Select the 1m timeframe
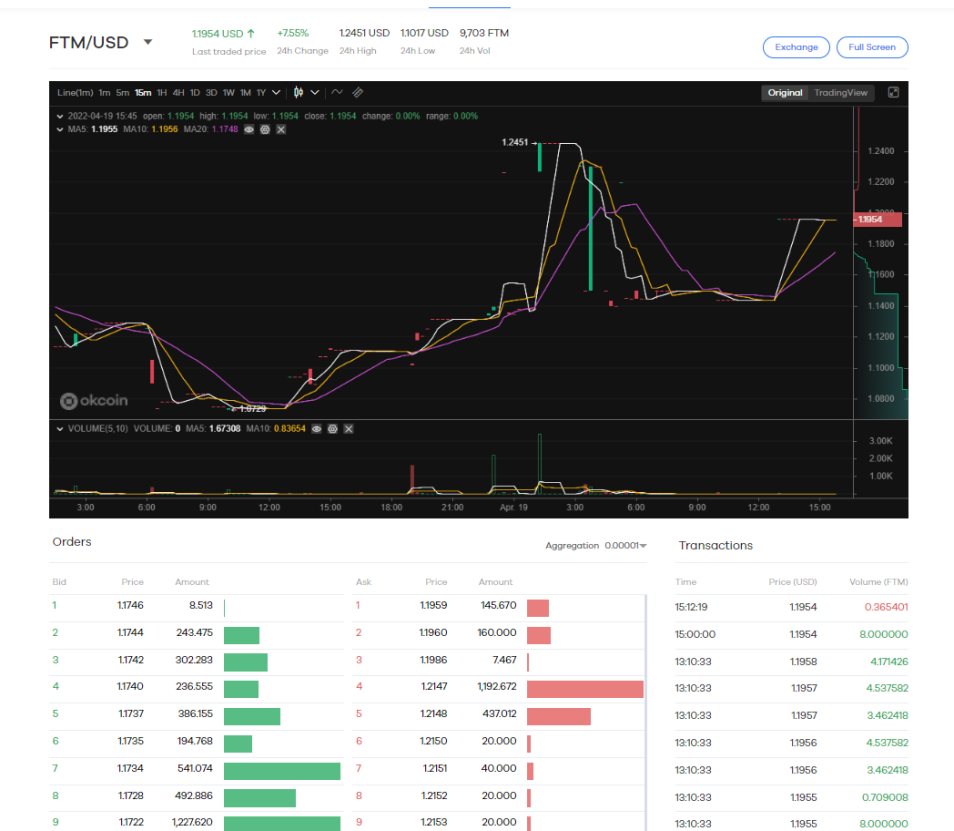This screenshot has height=831, width=954. click(x=105, y=92)
